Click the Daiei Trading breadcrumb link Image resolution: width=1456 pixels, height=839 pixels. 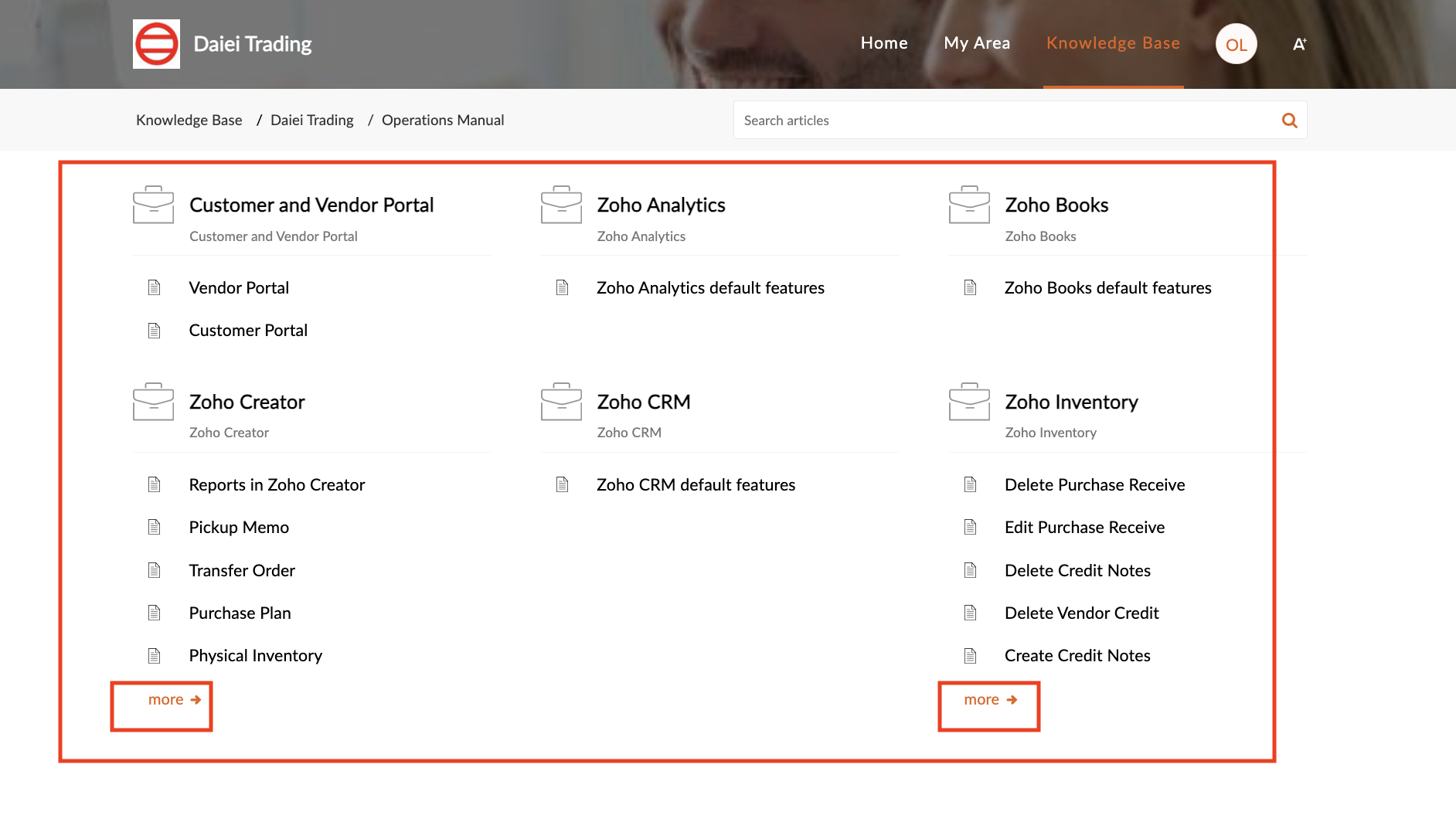pyautogui.click(x=311, y=120)
